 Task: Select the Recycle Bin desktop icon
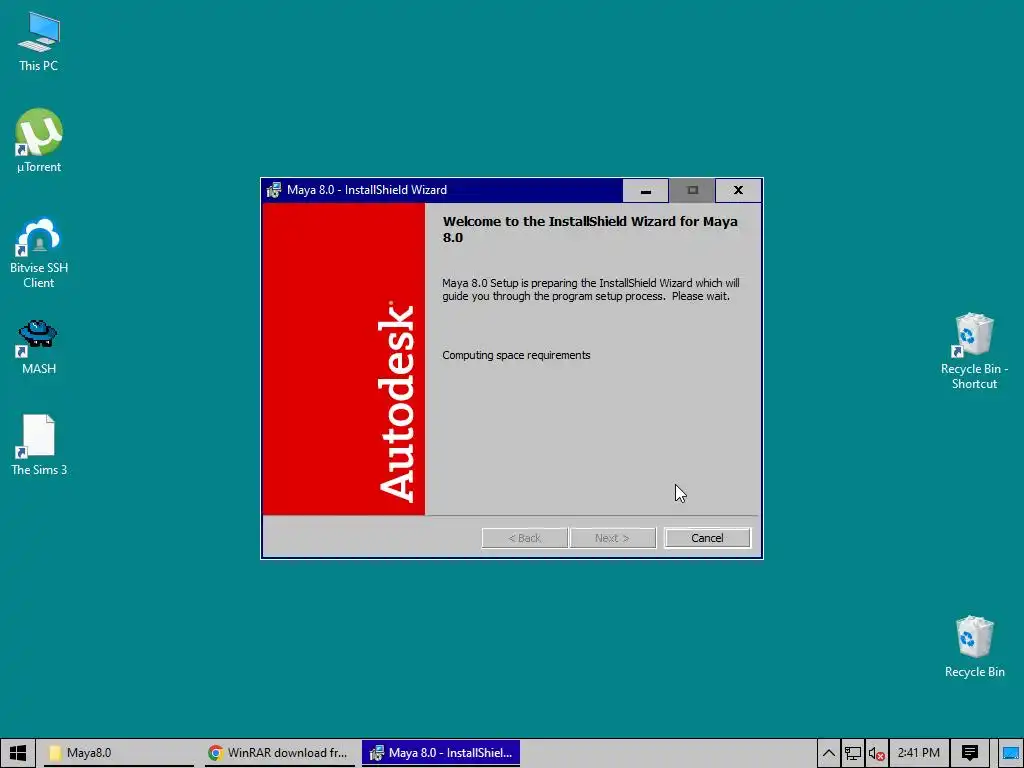pyautogui.click(x=974, y=647)
